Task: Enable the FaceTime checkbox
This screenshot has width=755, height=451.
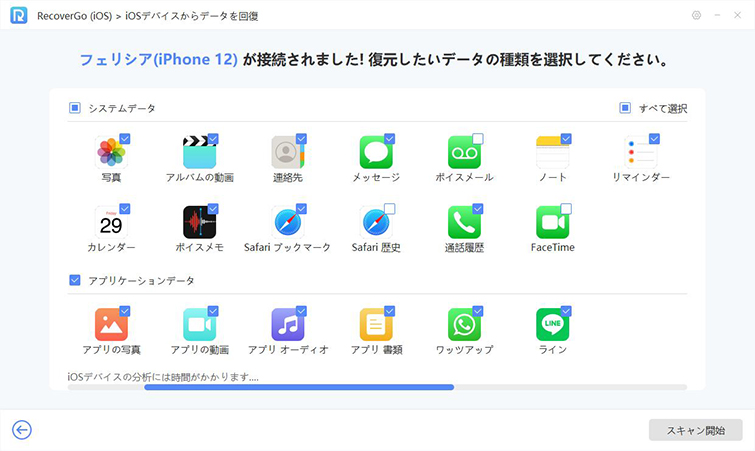Action: 566,209
